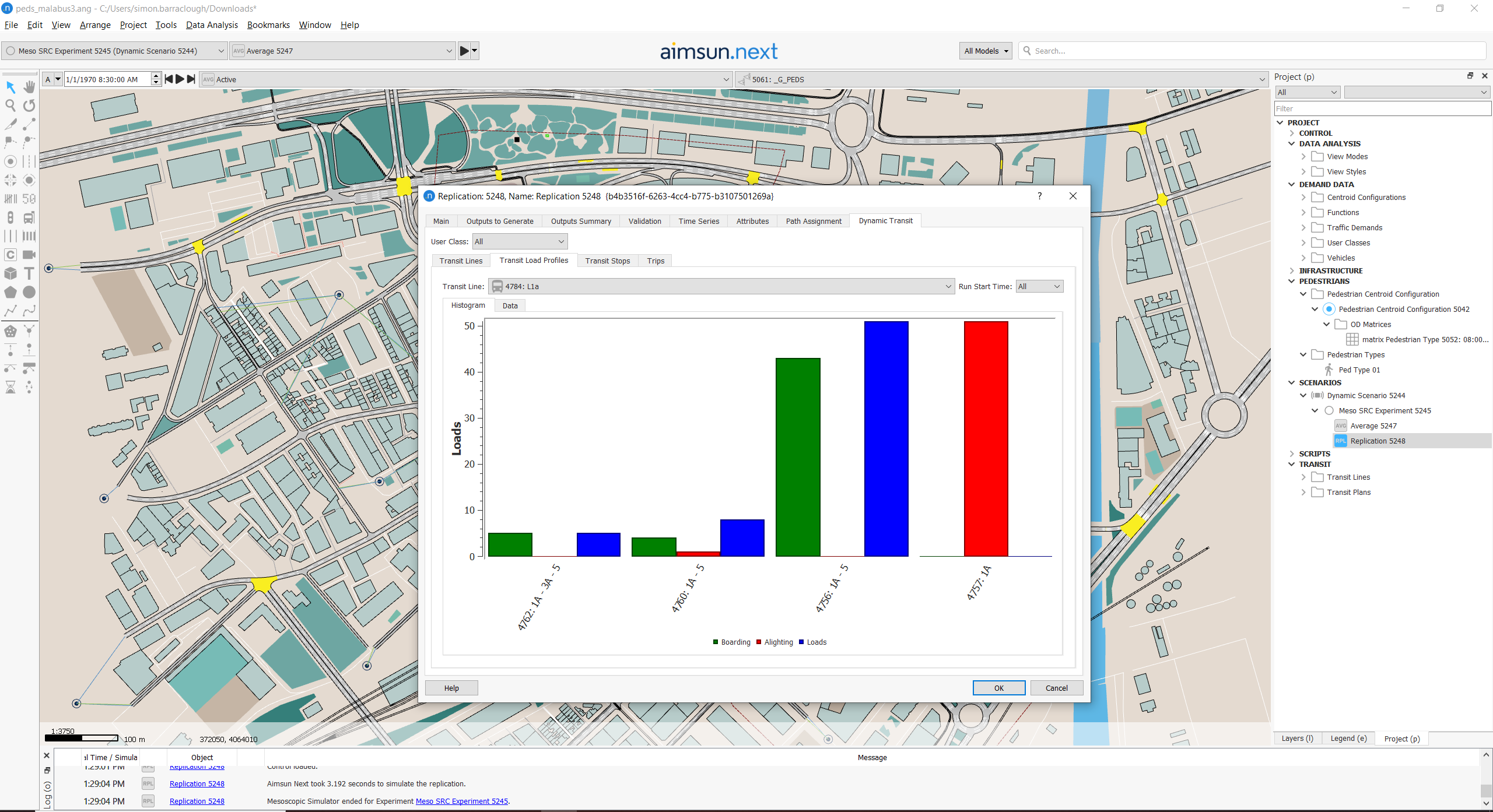This screenshot has height=812, width=1493.
Task: Pick the camera tool
Action: (29, 255)
